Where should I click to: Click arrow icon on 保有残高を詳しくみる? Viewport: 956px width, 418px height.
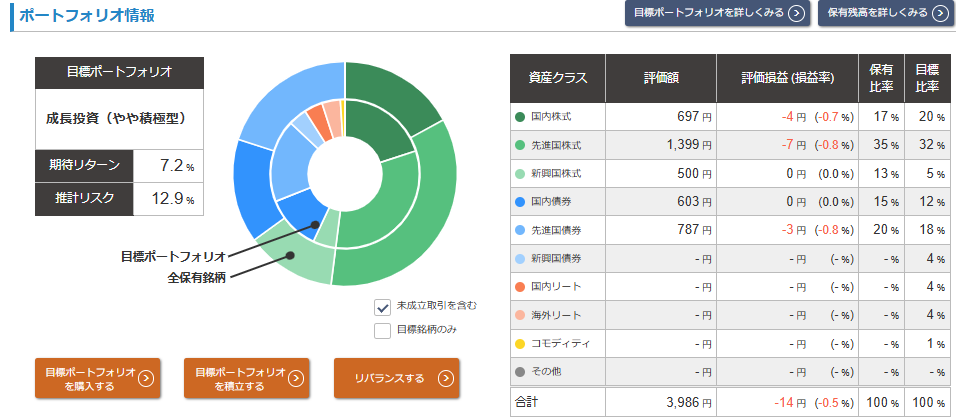pos(938,13)
